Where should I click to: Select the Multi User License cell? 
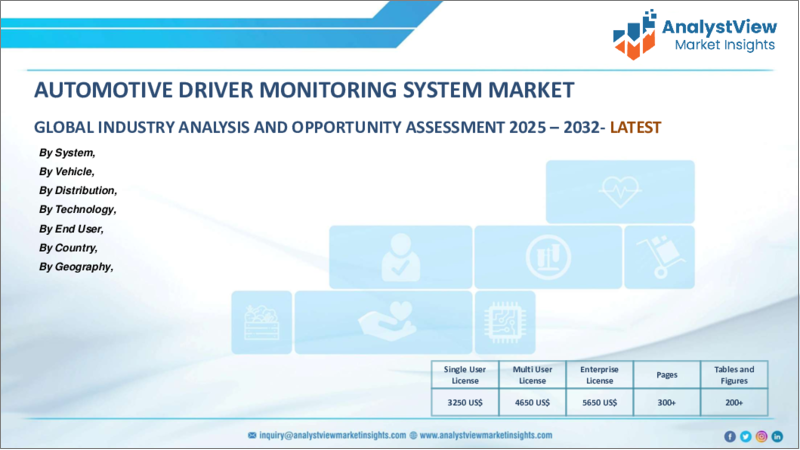(530, 374)
